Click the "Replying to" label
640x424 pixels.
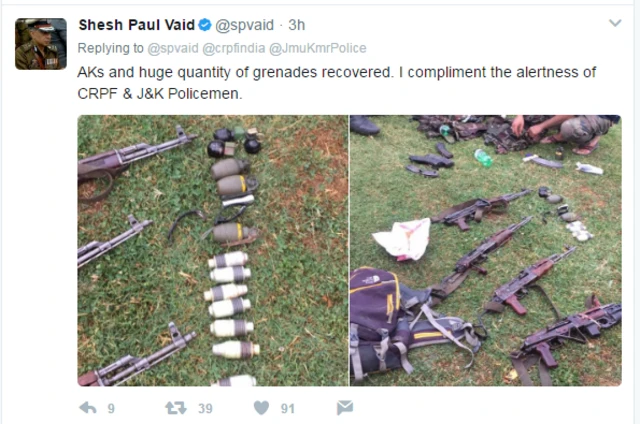[111, 49]
